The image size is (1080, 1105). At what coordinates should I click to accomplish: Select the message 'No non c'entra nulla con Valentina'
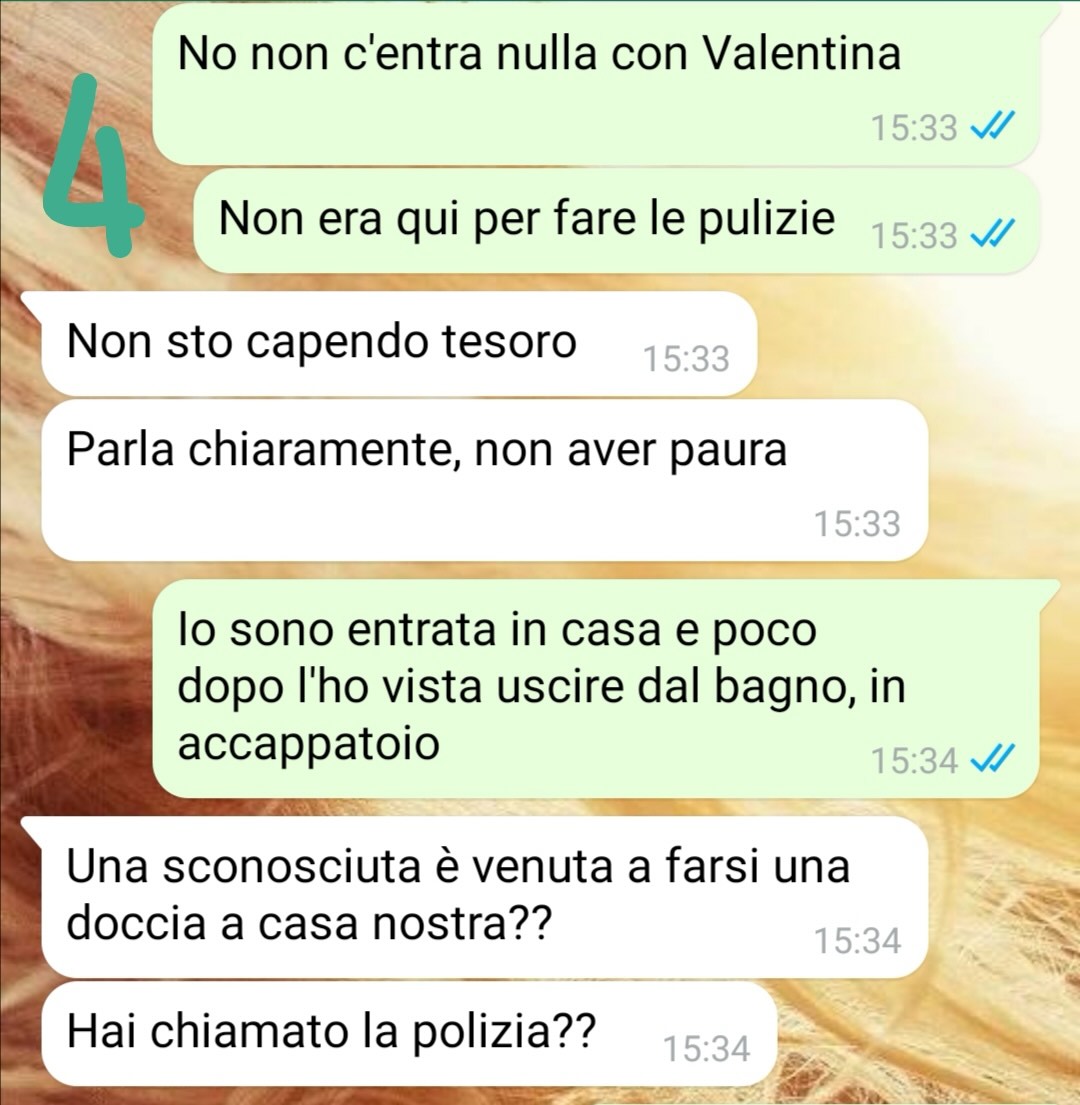(x=596, y=85)
